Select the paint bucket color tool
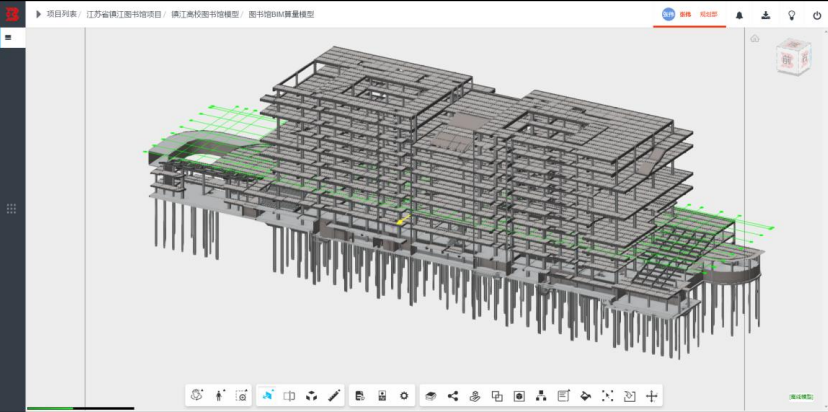Screen dimensions: 828x412 tap(586, 396)
